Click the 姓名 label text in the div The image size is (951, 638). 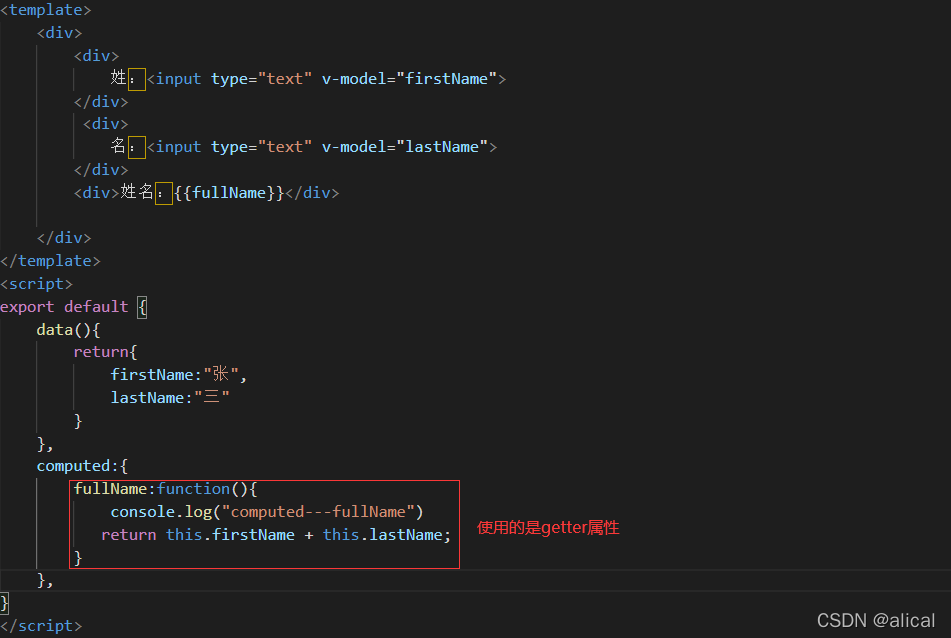(136, 193)
